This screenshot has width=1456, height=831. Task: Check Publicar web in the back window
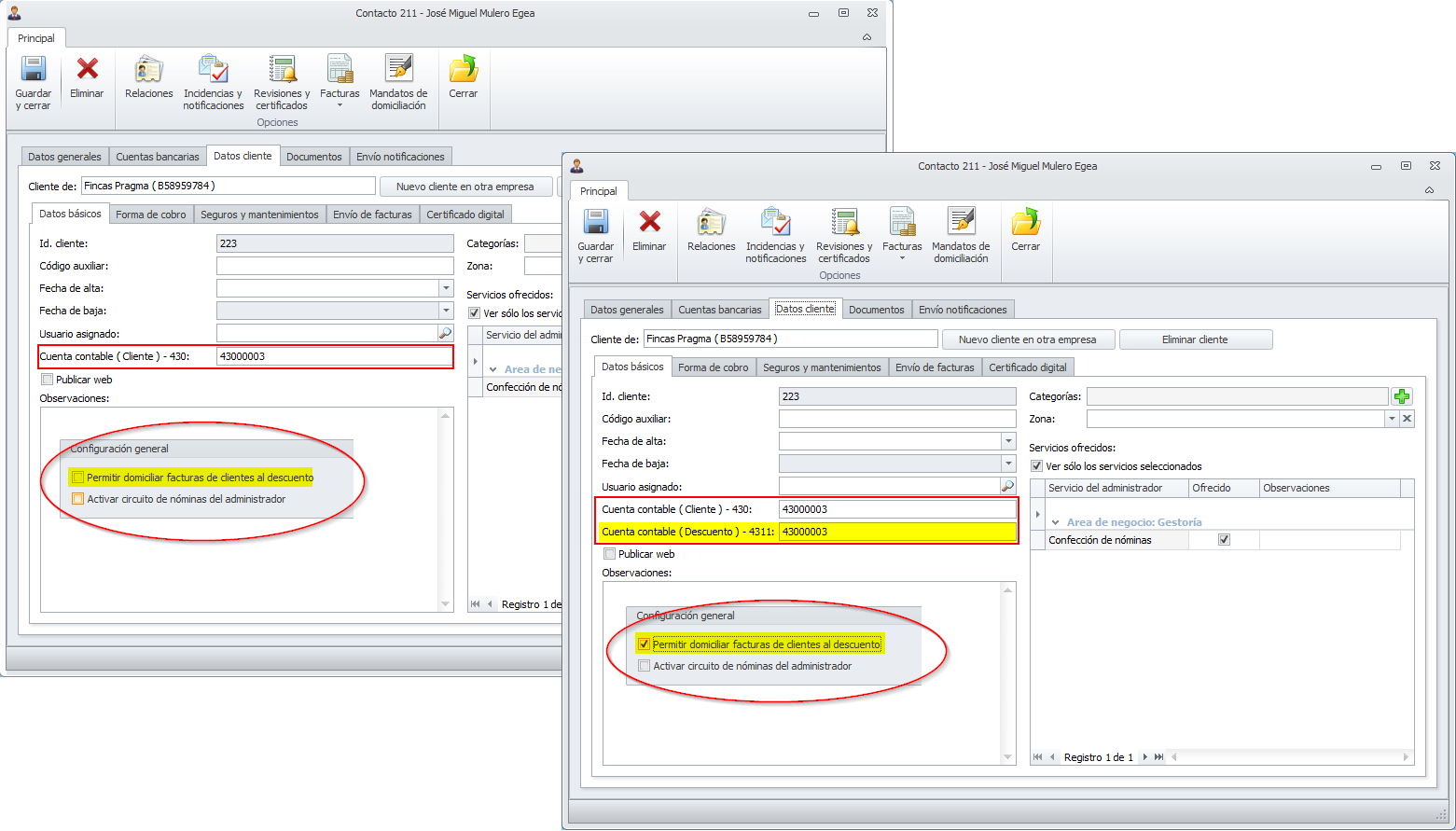click(x=47, y=380)
